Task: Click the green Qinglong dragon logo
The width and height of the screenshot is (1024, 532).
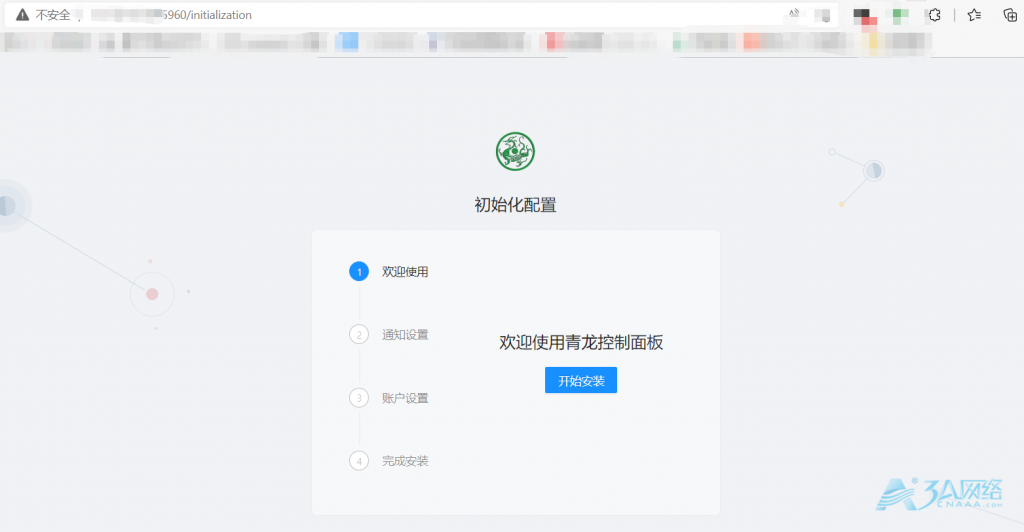Action: 515,151
